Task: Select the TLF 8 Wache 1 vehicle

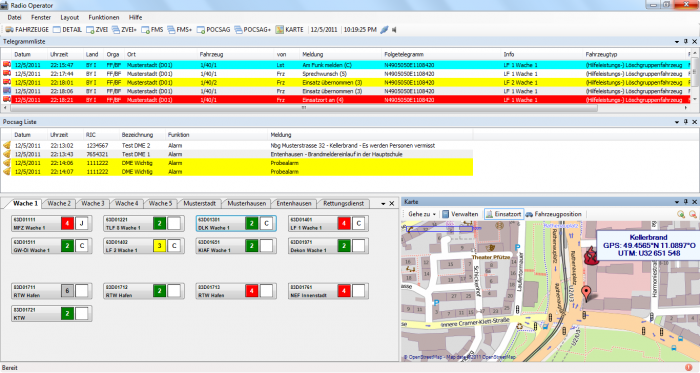Action: click(144, 223)
